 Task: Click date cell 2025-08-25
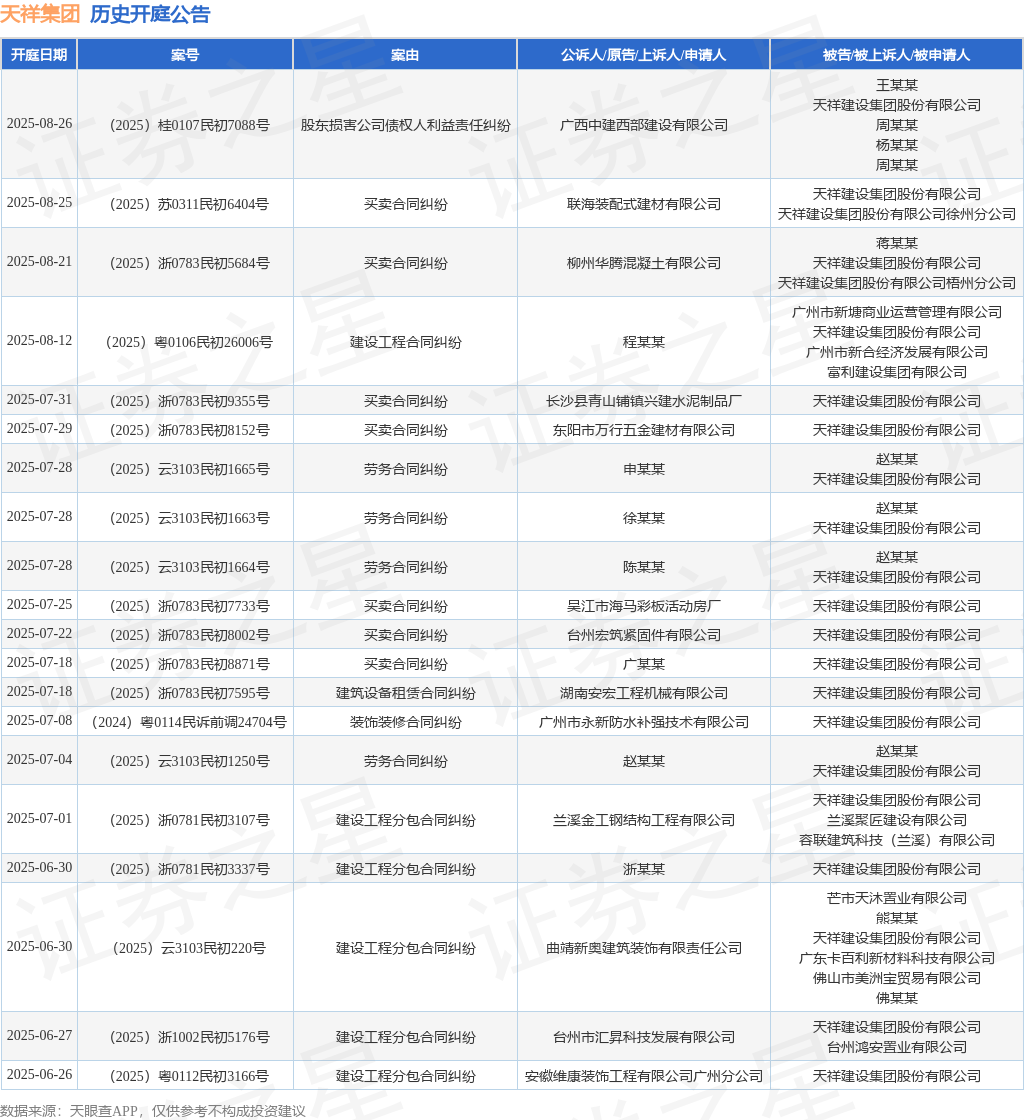39,202
